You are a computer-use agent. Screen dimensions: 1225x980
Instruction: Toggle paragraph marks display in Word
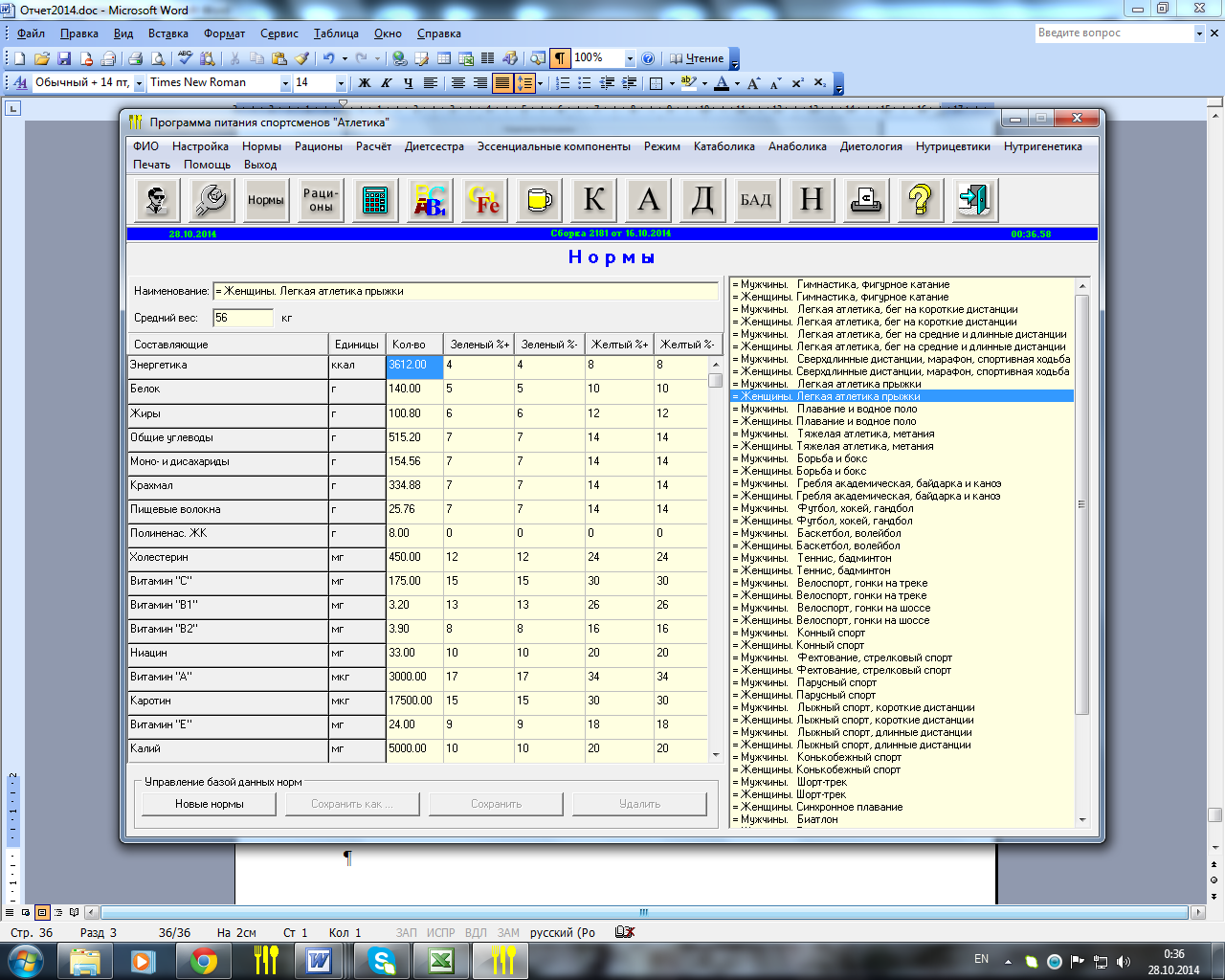click(560, 58)
